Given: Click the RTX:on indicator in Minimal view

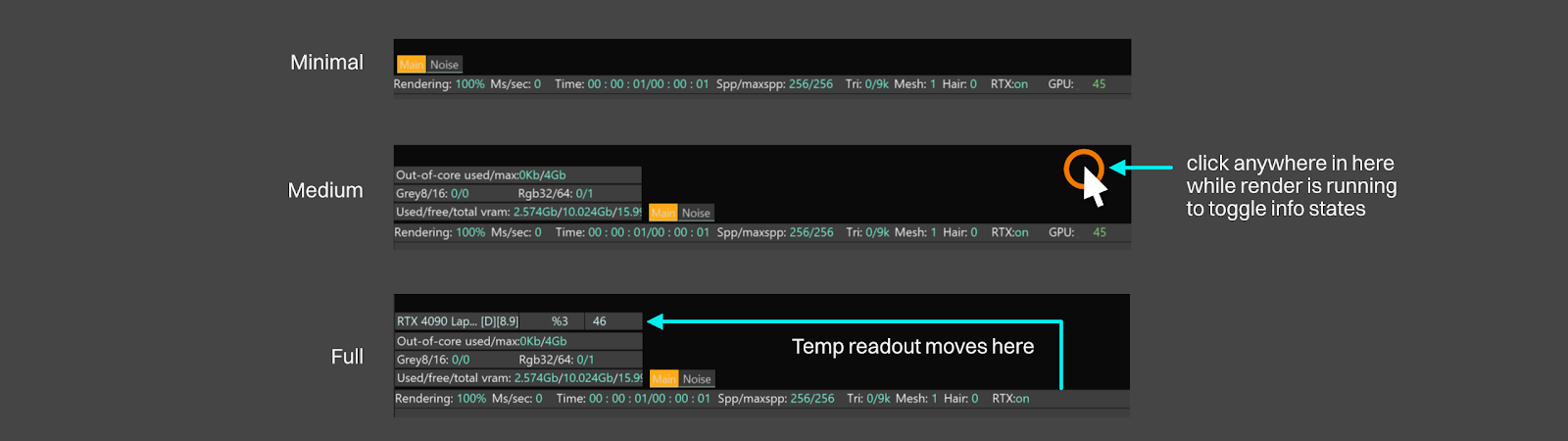Looking at the screenshot, I should pos(1008,84).
